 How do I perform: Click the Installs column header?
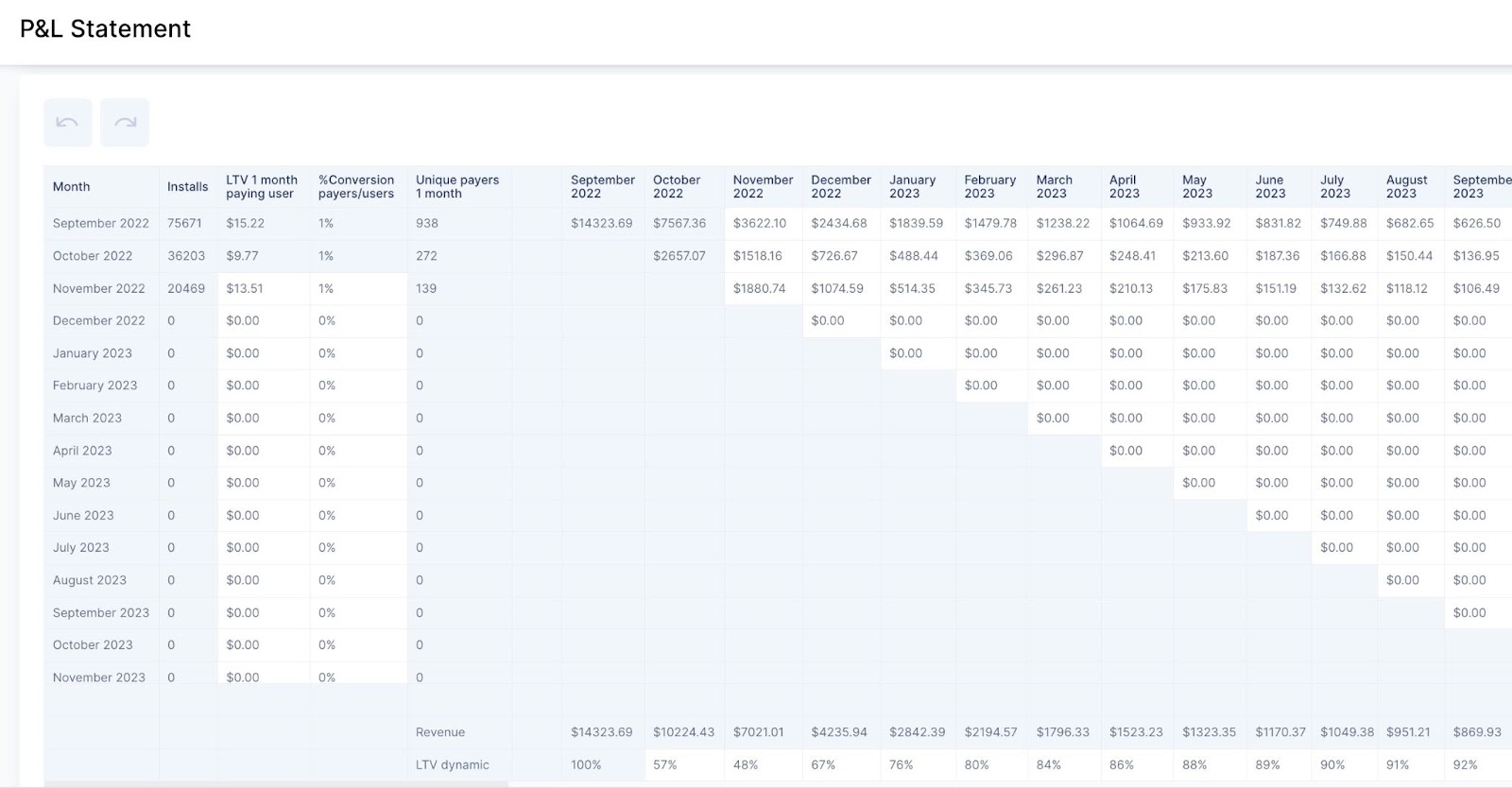[x=187, y=187]
